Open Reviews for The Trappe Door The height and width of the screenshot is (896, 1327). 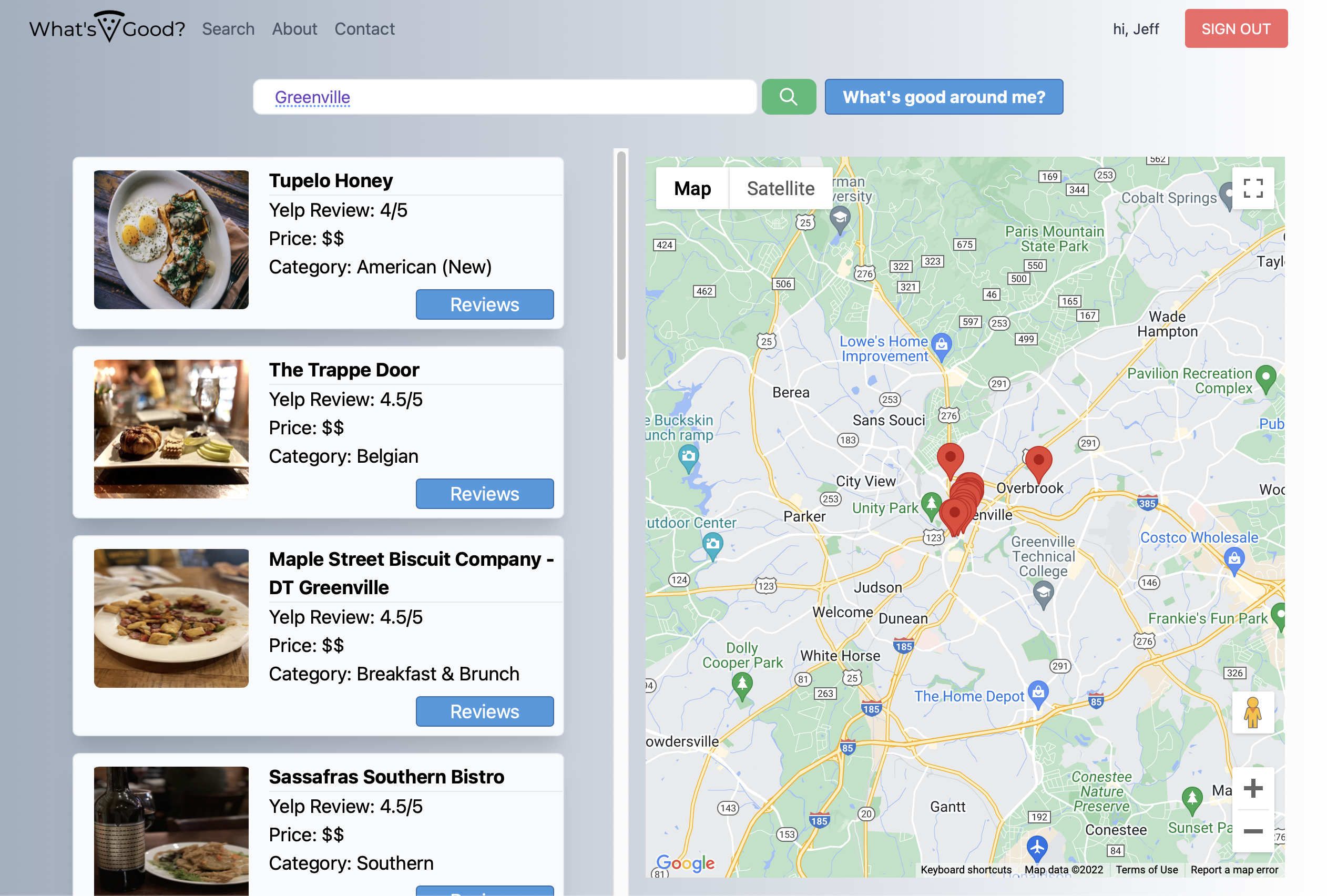(x=484, y=493)
